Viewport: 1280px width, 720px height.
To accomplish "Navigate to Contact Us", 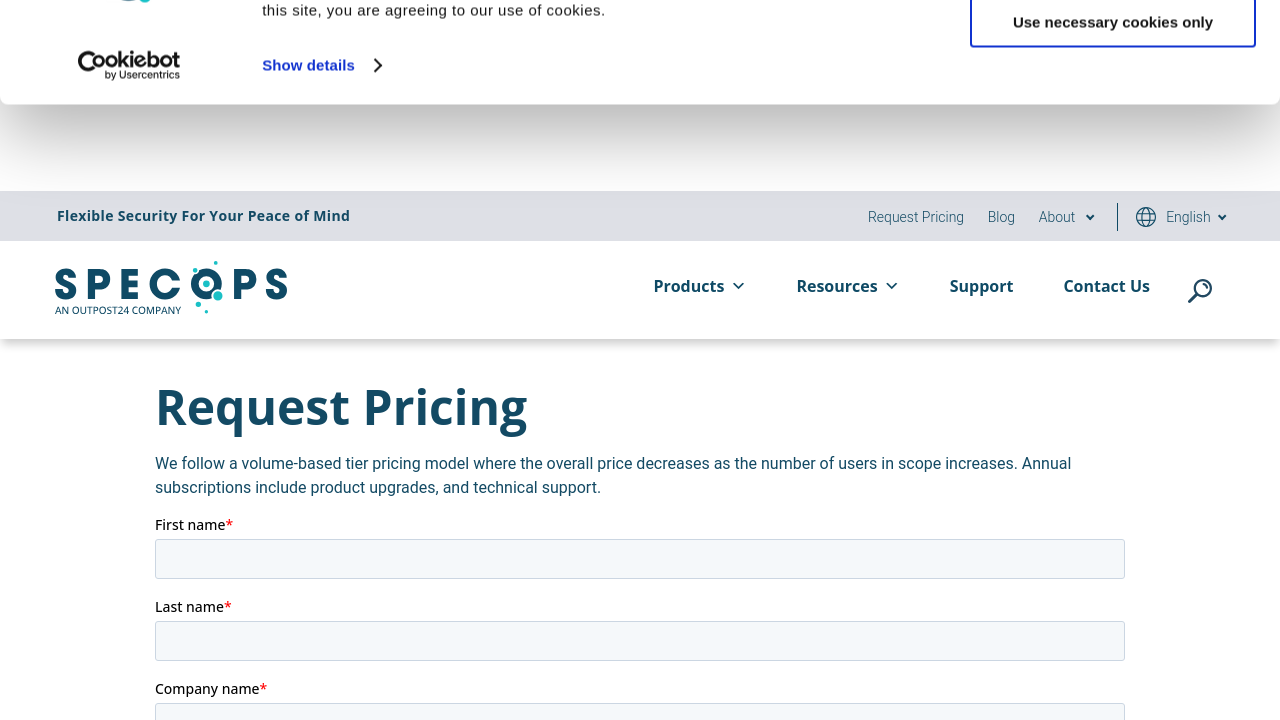I will click(1106, 286).
